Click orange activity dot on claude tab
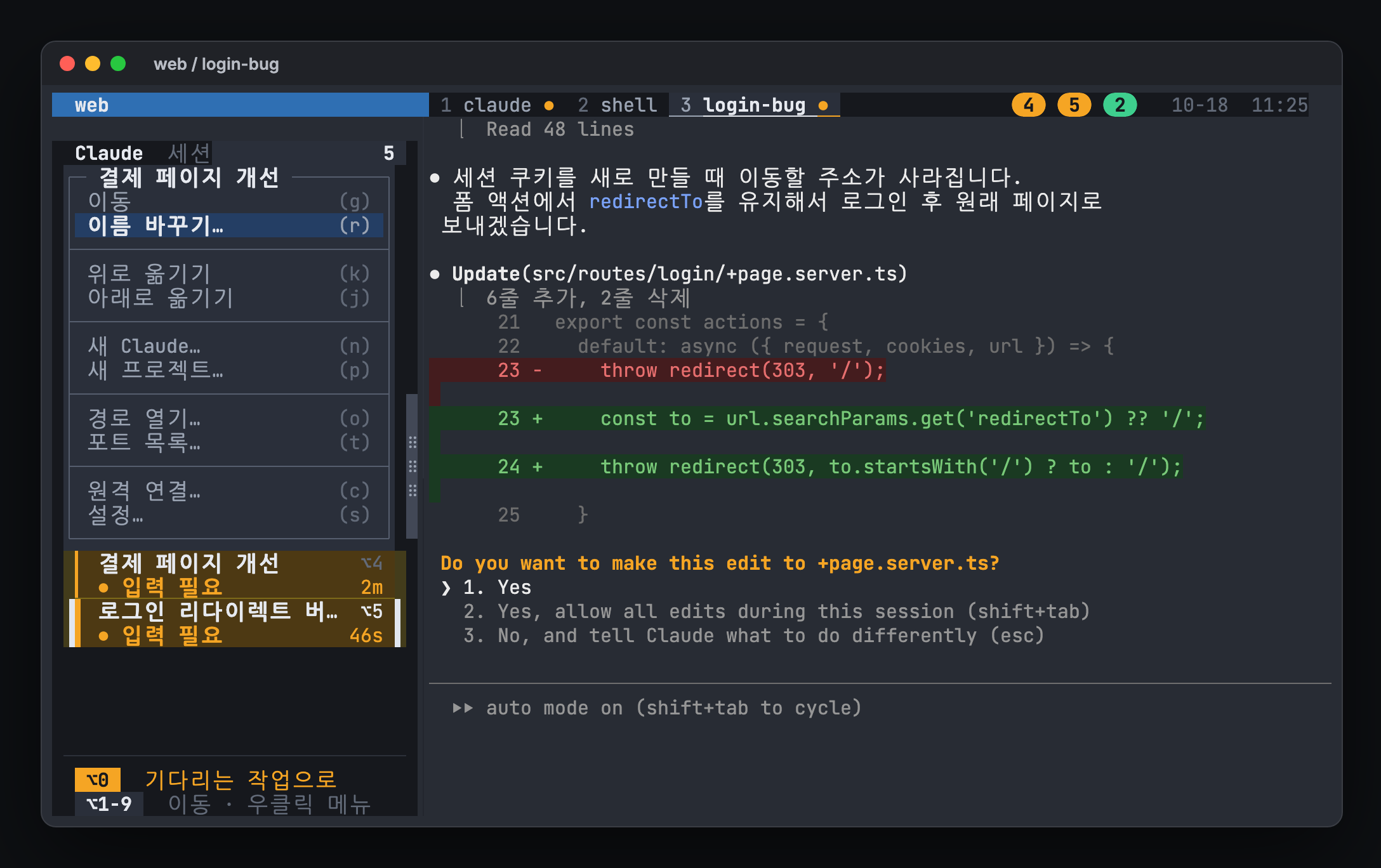This screenshot has width=1381, height=868. [549, 105]
